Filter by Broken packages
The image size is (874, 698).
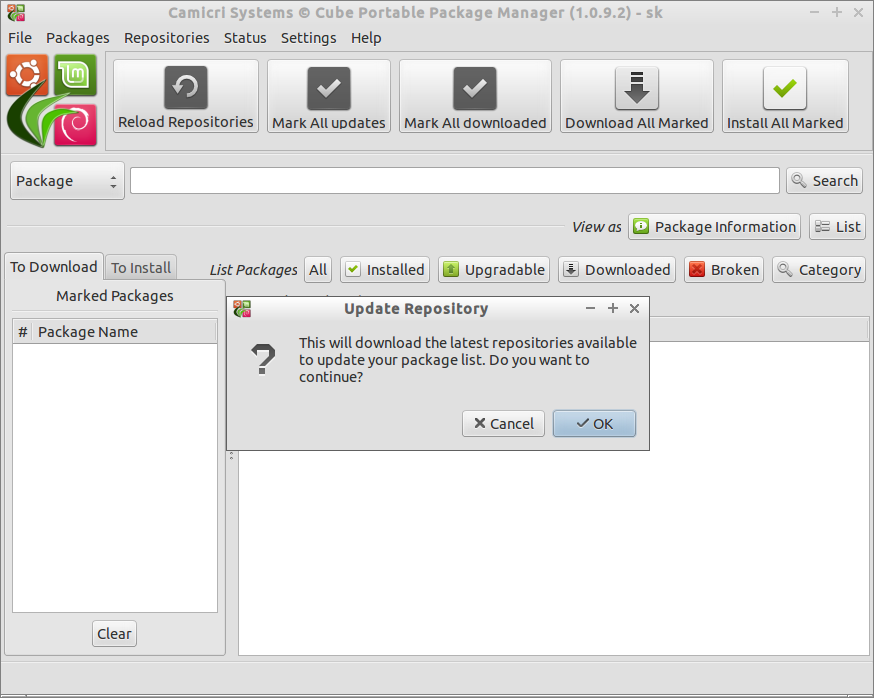[724, 269]
